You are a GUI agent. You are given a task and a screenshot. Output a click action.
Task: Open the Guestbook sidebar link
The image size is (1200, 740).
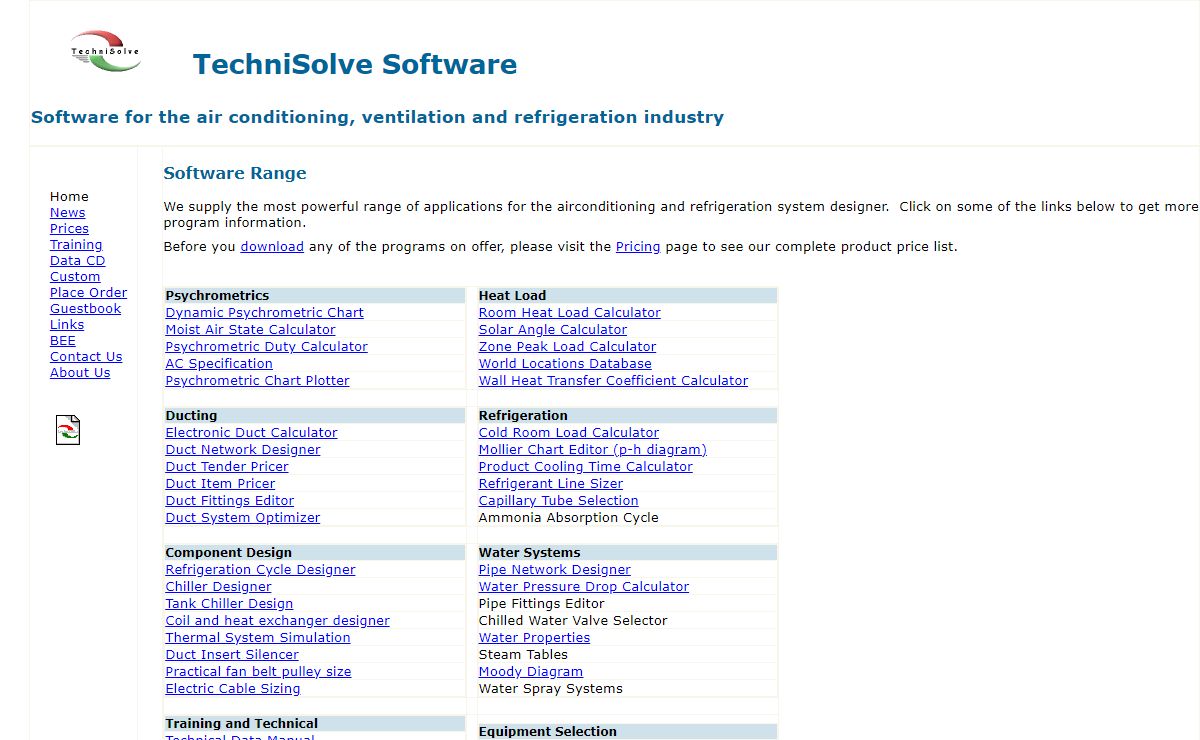85,309
